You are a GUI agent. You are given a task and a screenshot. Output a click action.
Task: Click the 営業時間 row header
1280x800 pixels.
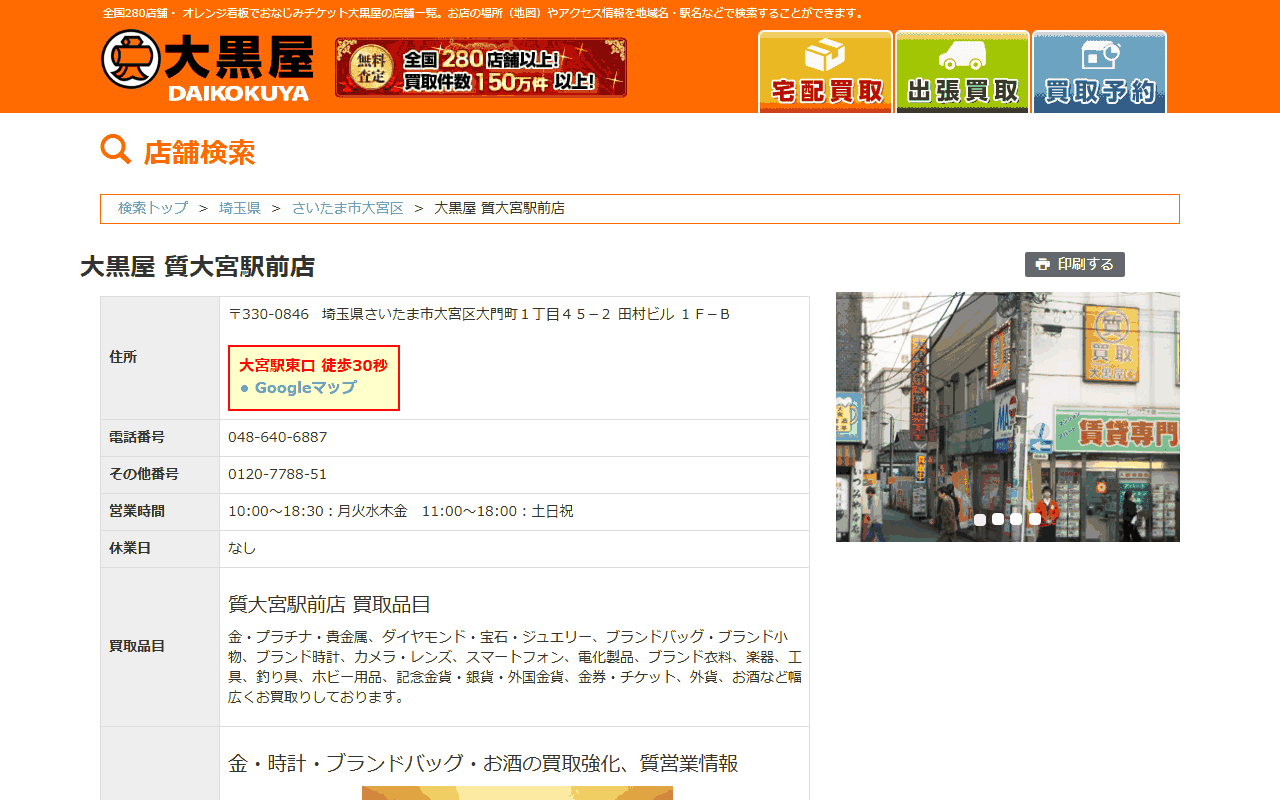pyautogui.click(x=160, y=511)
